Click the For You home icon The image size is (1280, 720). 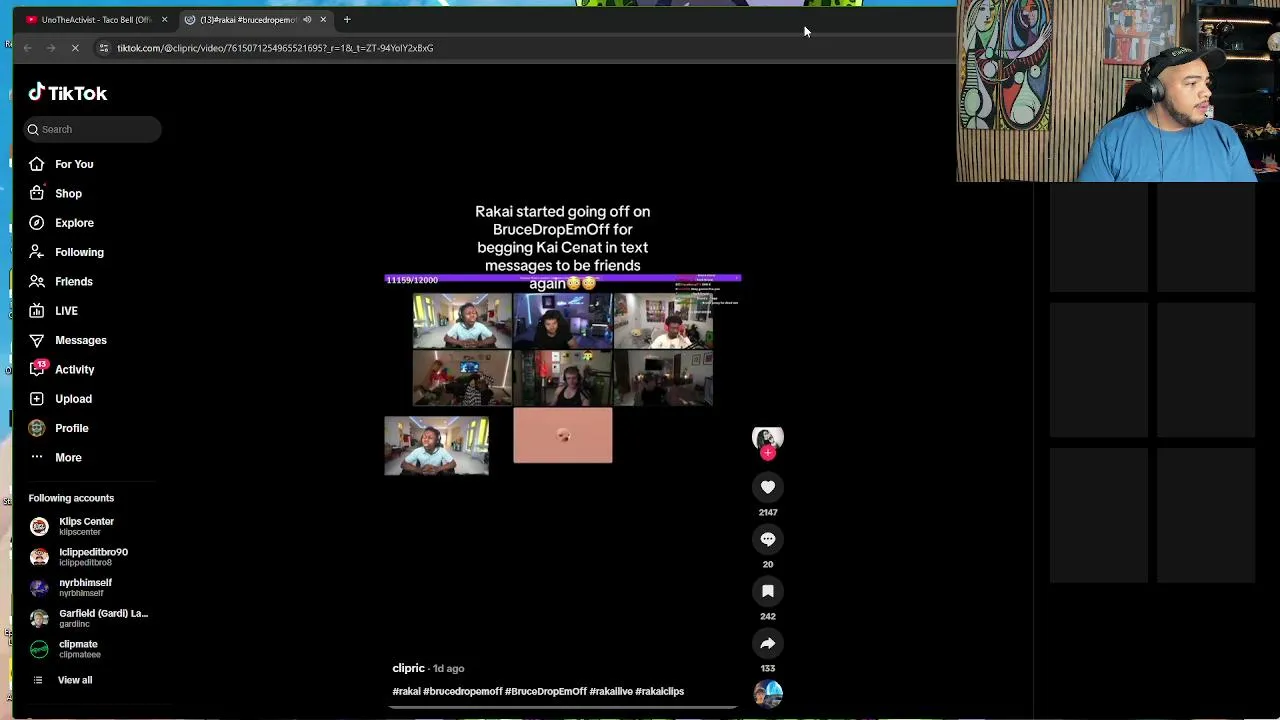(x=37, y=164)
